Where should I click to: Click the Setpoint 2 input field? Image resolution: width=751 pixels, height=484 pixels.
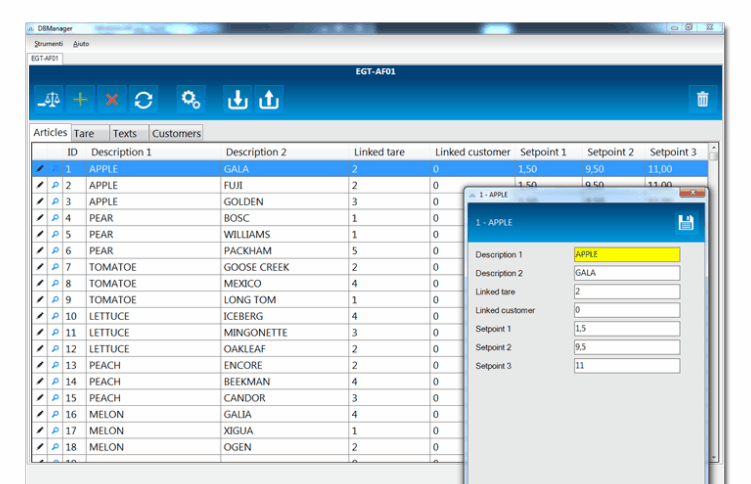pyautogui.click(x=627, y=347)
